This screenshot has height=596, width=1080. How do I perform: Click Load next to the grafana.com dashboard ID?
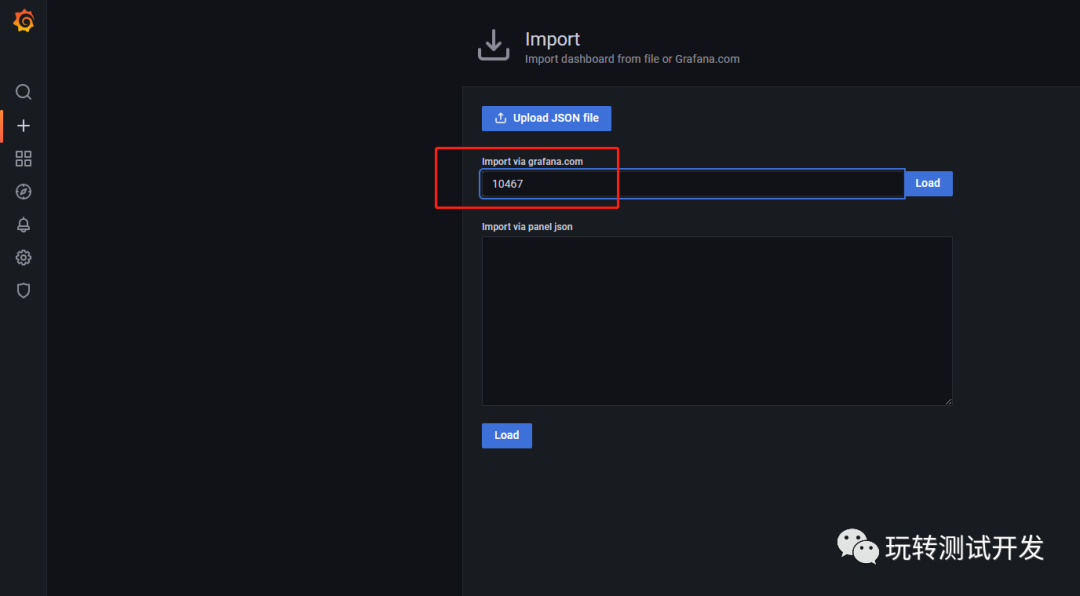click(x=928, y=183)
